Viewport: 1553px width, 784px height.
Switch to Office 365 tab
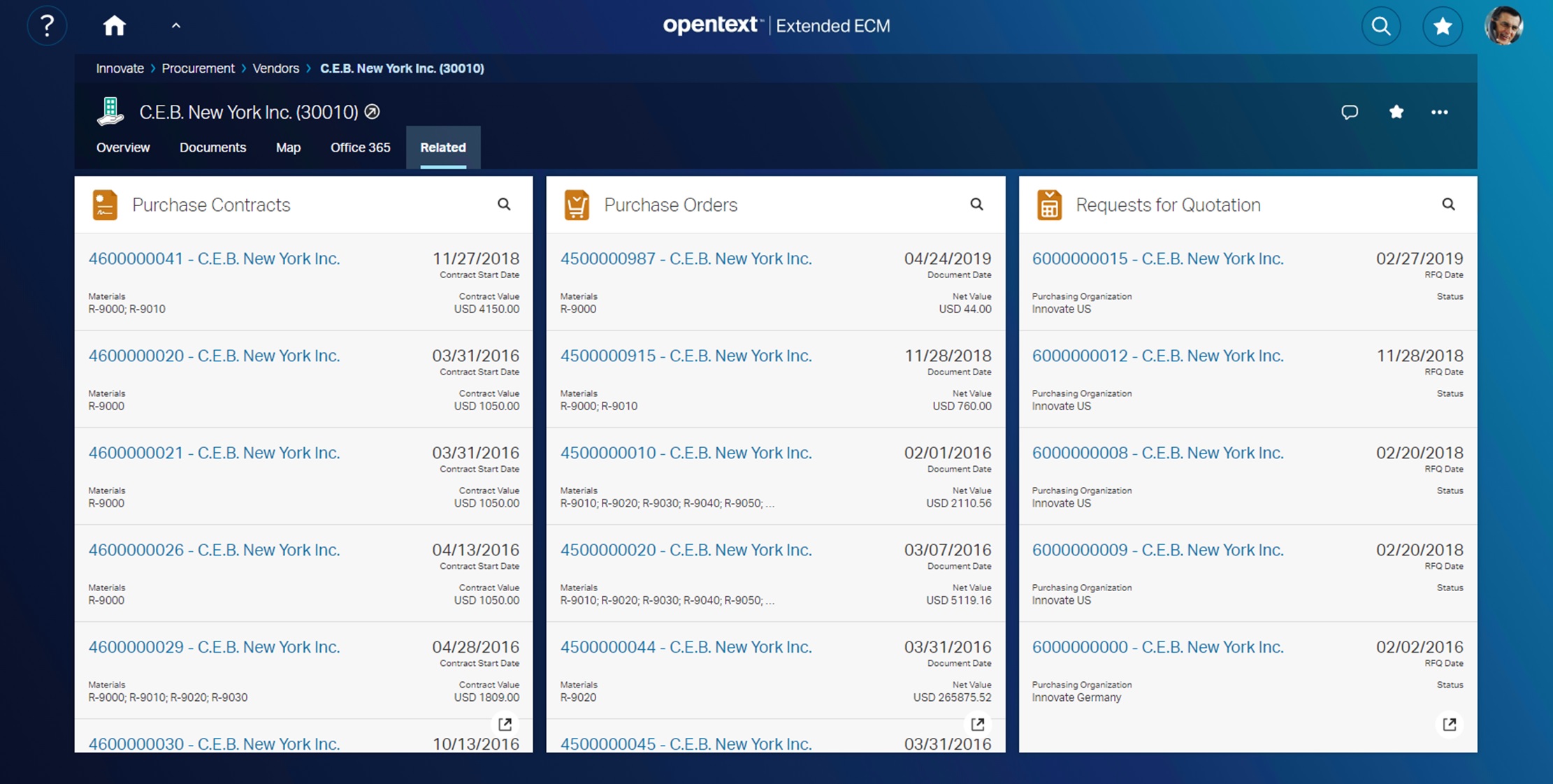(360, 147)
